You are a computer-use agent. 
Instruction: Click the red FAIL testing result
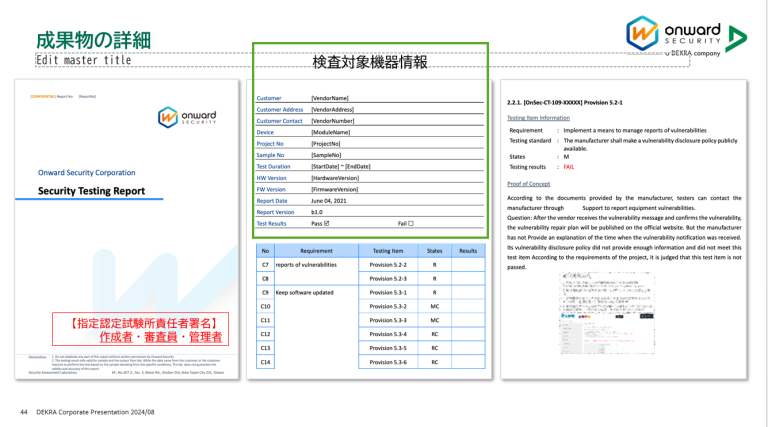pyautogui.click(x=569, y=167)
